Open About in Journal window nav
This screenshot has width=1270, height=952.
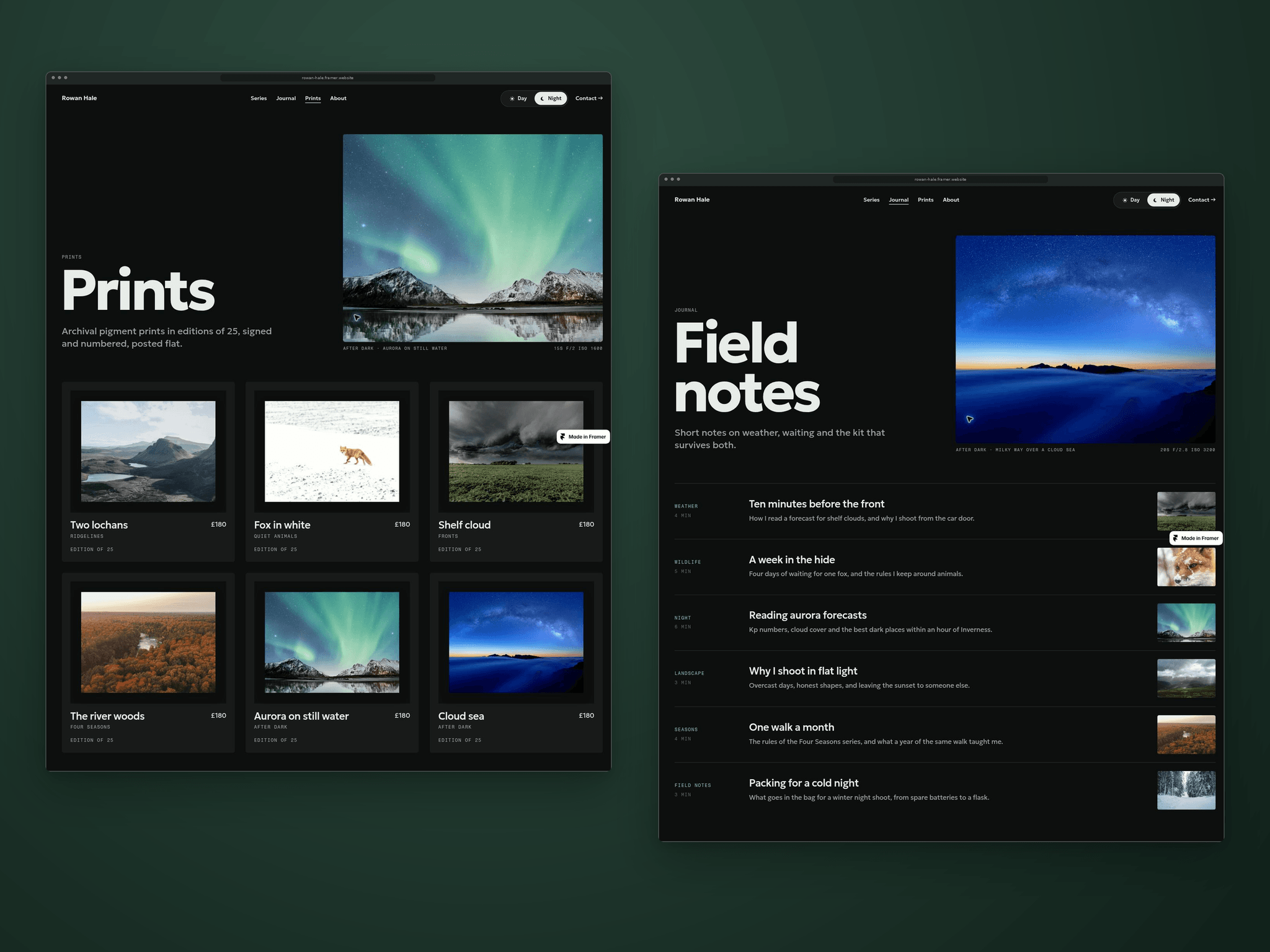(x=951, y=200)
